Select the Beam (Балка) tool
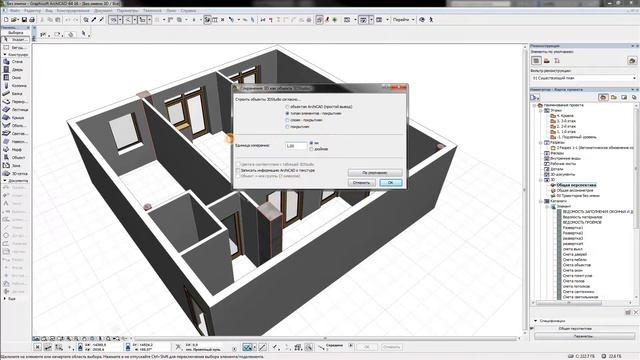Image resolution: width=640 pixels, height=360 pixels. (15, 93)
